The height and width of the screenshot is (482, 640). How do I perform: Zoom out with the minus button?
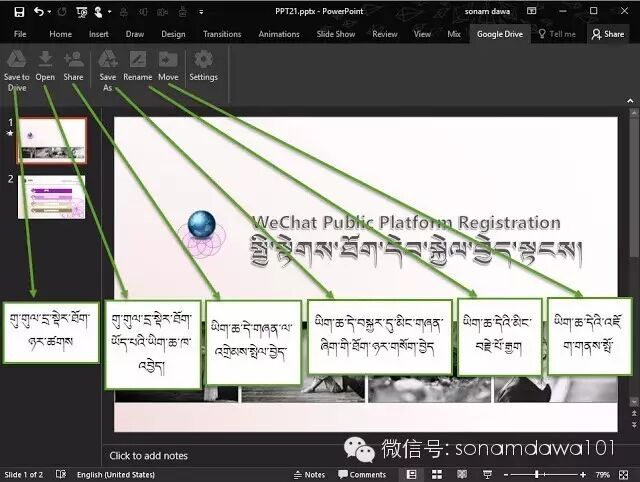(x=506, y=475)
